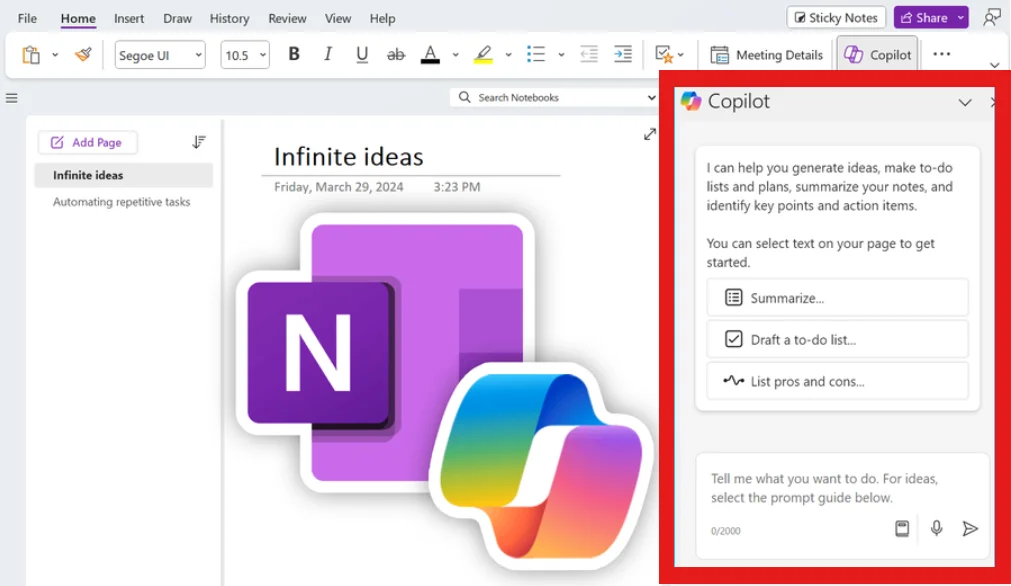Screen dimensions: 1011x586
Task: Select the Format Painter brush
Action: 83,55
